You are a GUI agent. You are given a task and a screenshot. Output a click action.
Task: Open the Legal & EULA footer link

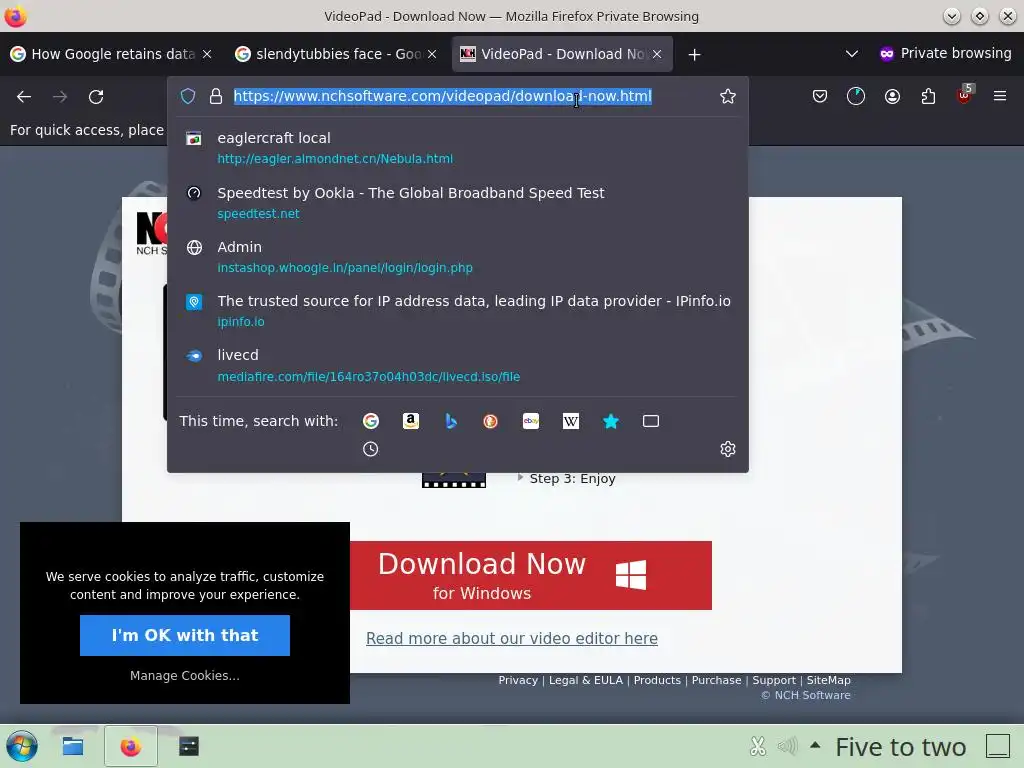click(x=586, y=680)
